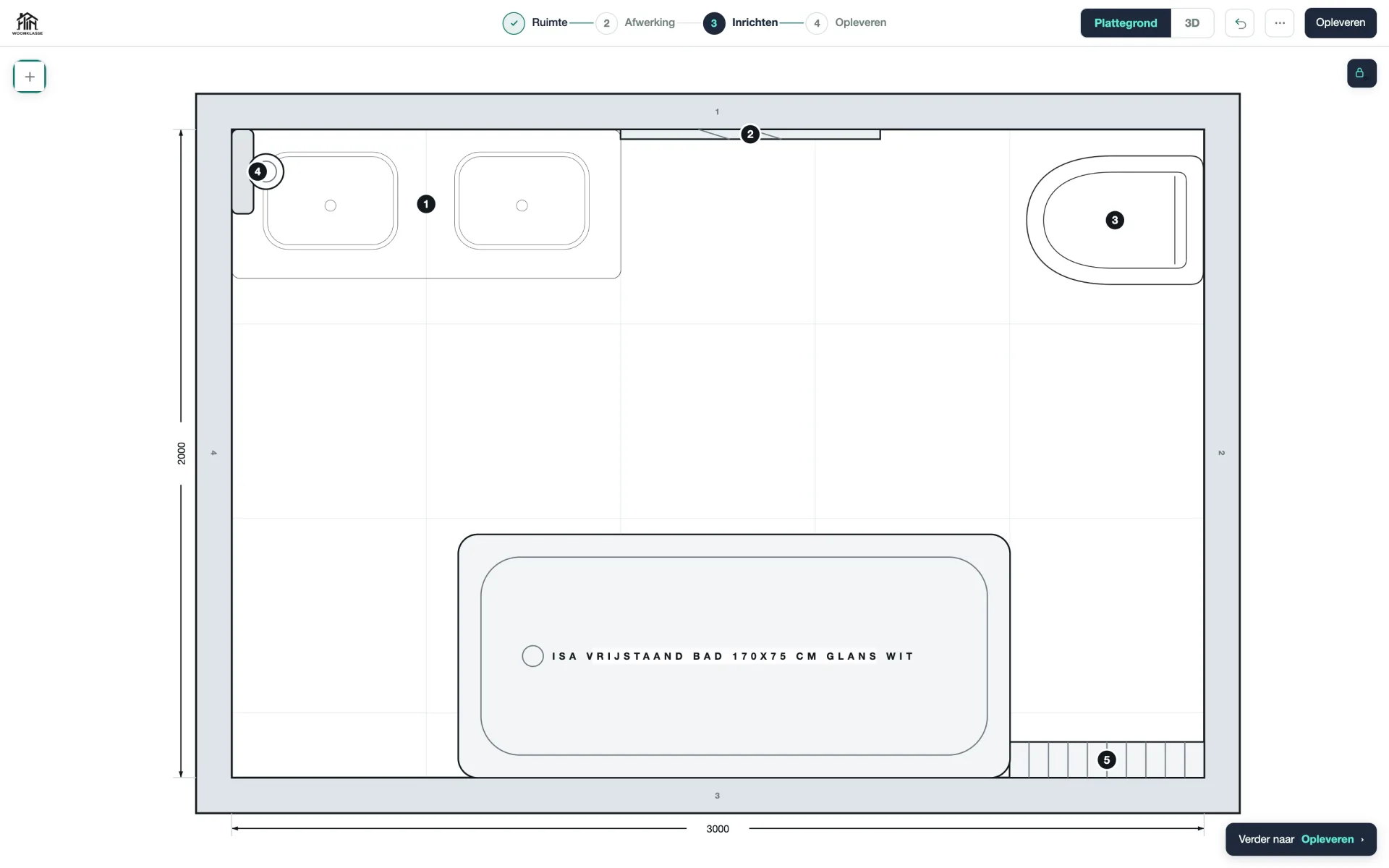Select marker 5 on the radiator
This screenshot has height=868, width=1389.
point(1107,759)
